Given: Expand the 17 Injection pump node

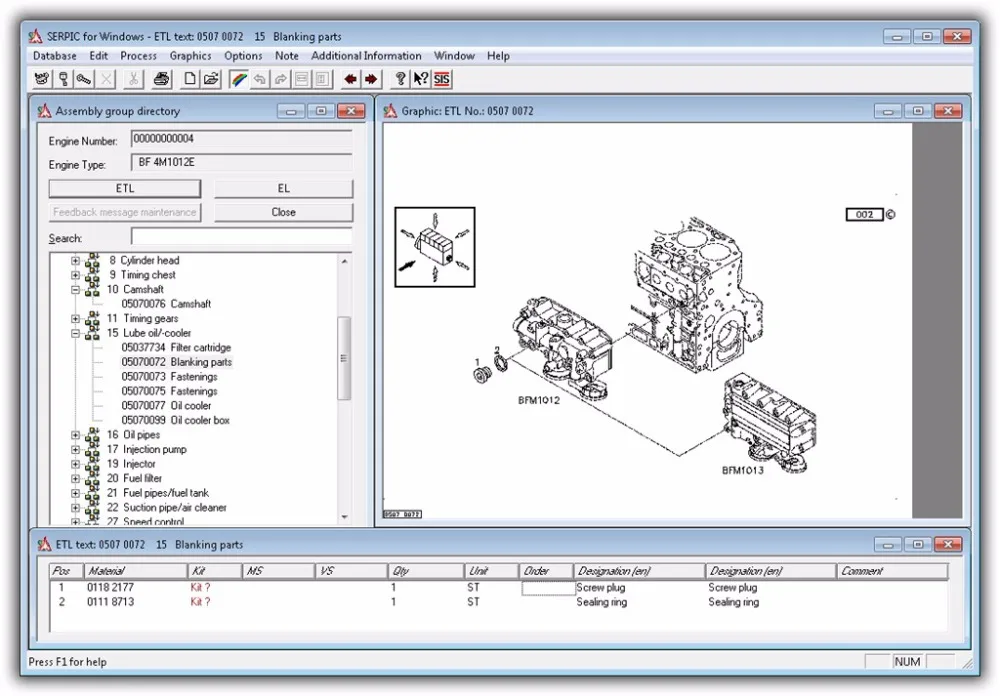Looking at the screenshot, I should click(x=75, y=450).
